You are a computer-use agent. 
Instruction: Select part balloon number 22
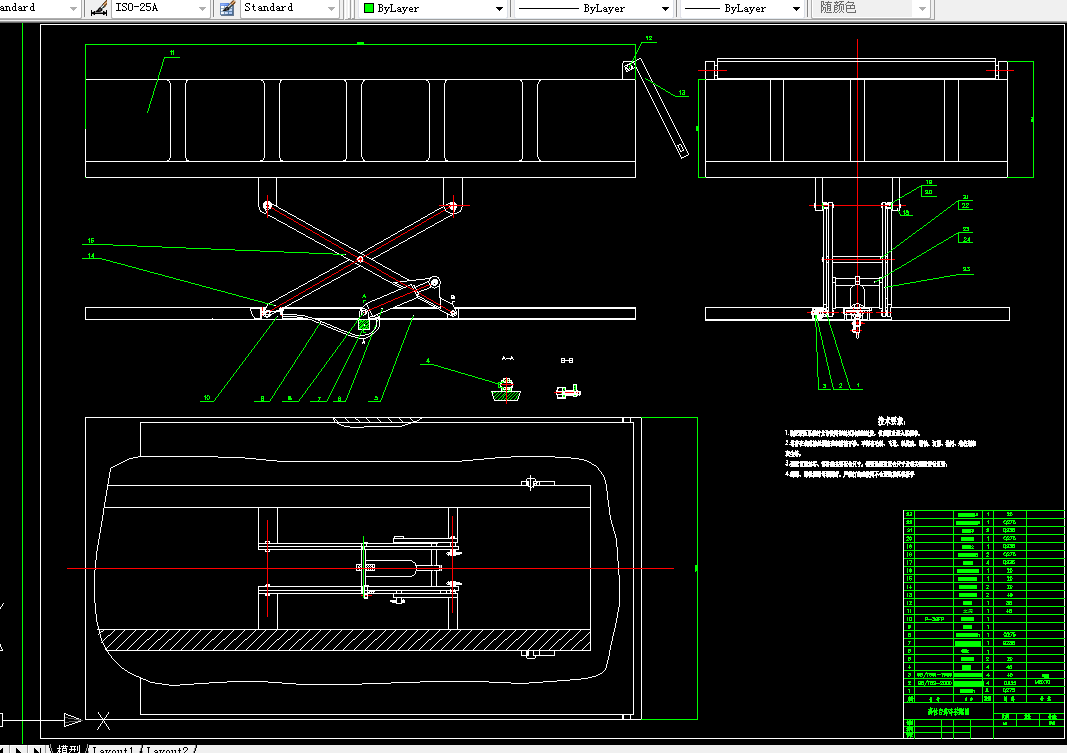click(966, 205)
